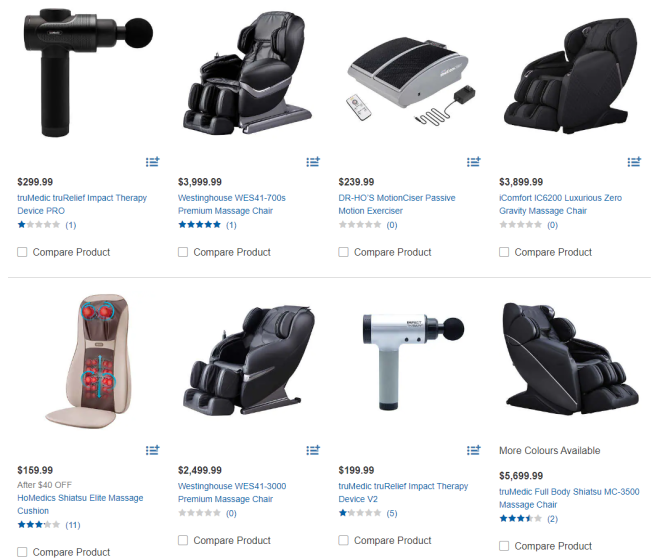Open HoMedics Shiatsu Elite Massage Cushion link
Screen dimensions: 660x560
click(x=80, y=504)
